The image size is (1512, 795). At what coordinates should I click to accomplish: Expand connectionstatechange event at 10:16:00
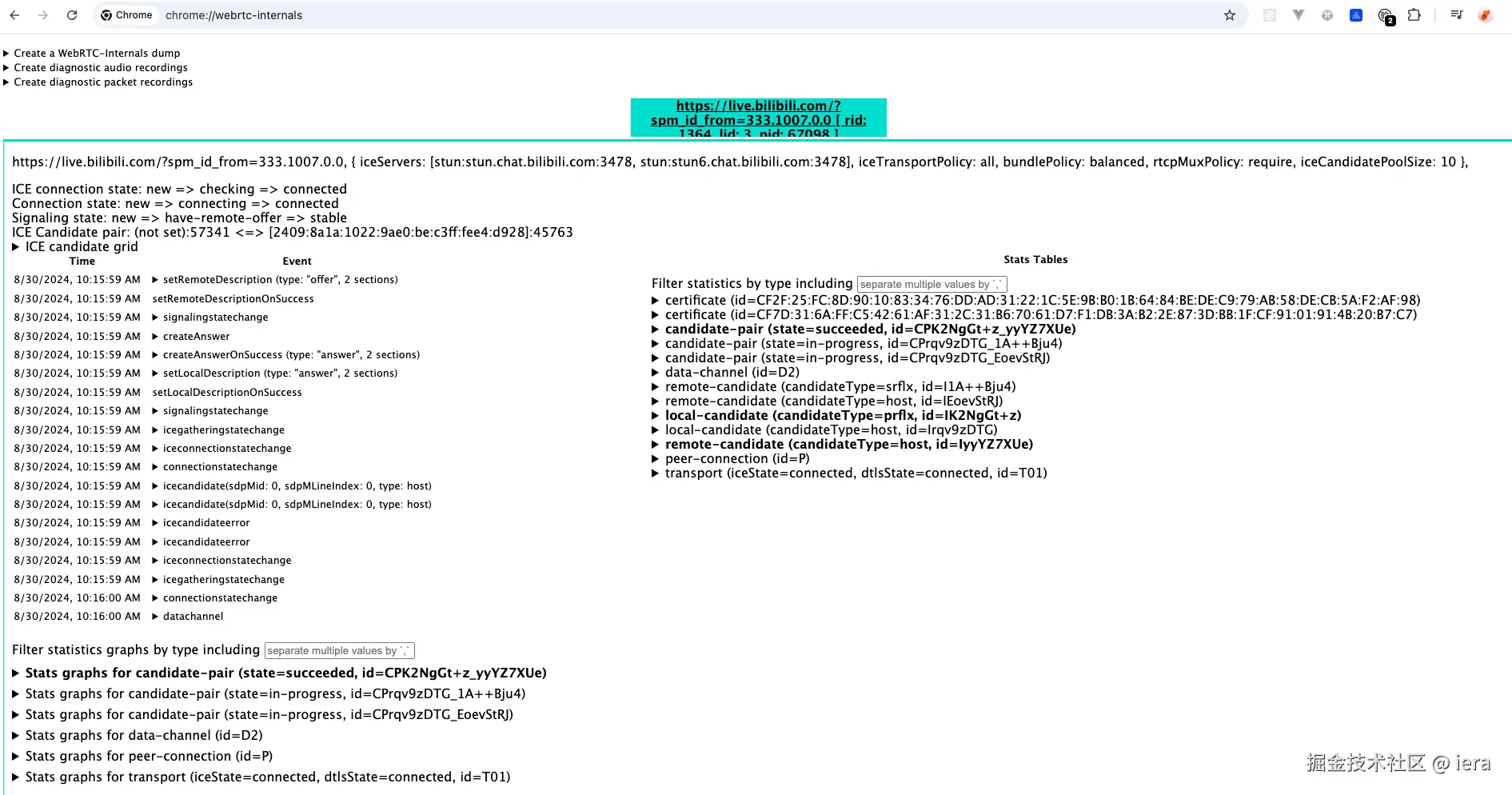[x=215, y=598]
